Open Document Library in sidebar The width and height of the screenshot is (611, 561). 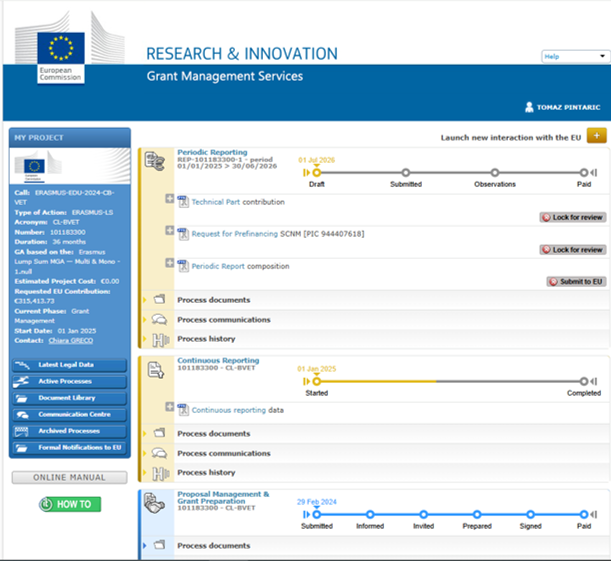coord(69,398)
